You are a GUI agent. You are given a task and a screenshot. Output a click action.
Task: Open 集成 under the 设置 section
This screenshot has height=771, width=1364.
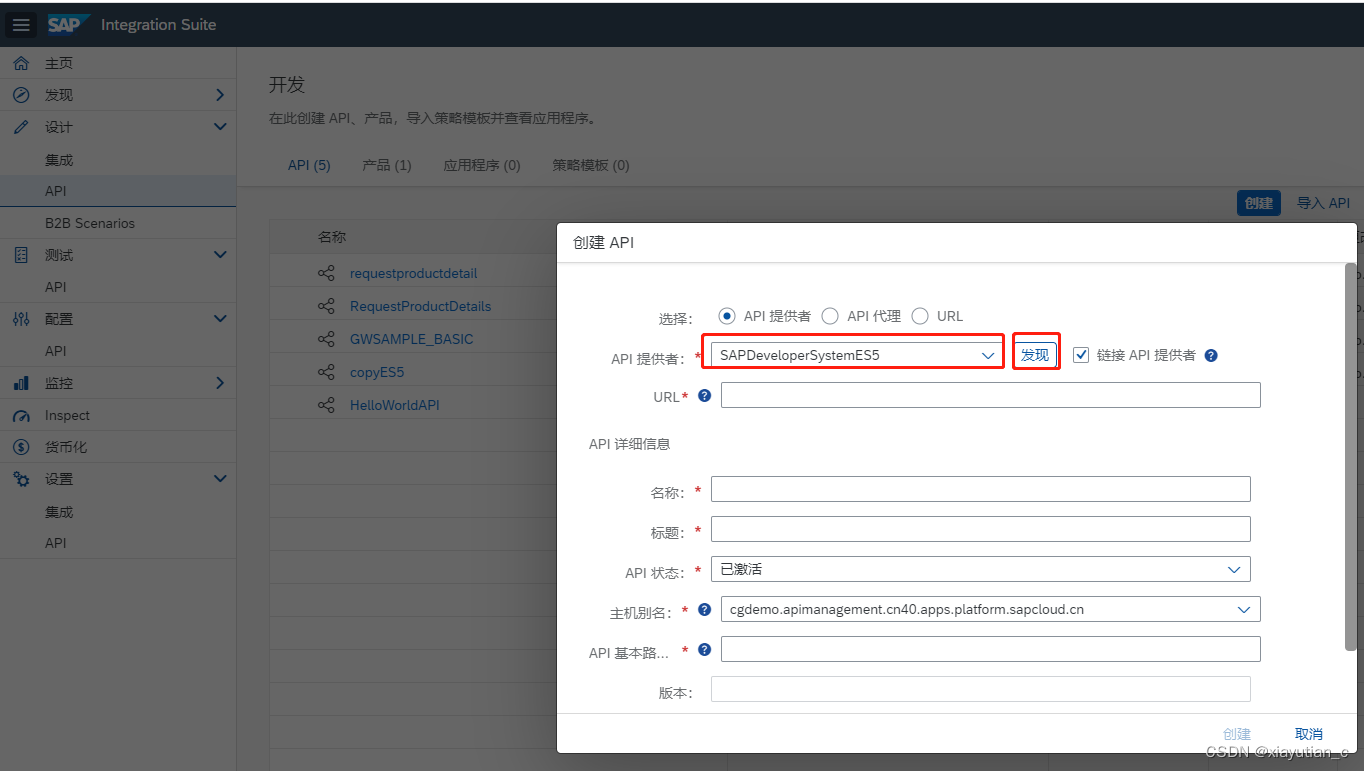click(x=59, y=512)
